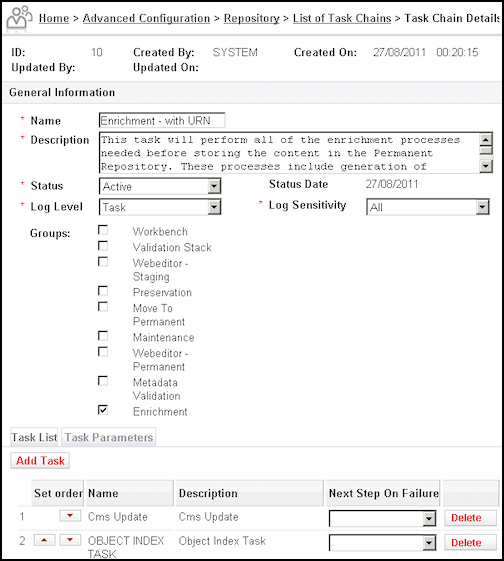
Task: Check Webeditor - Permanent group
Action: 103,352
